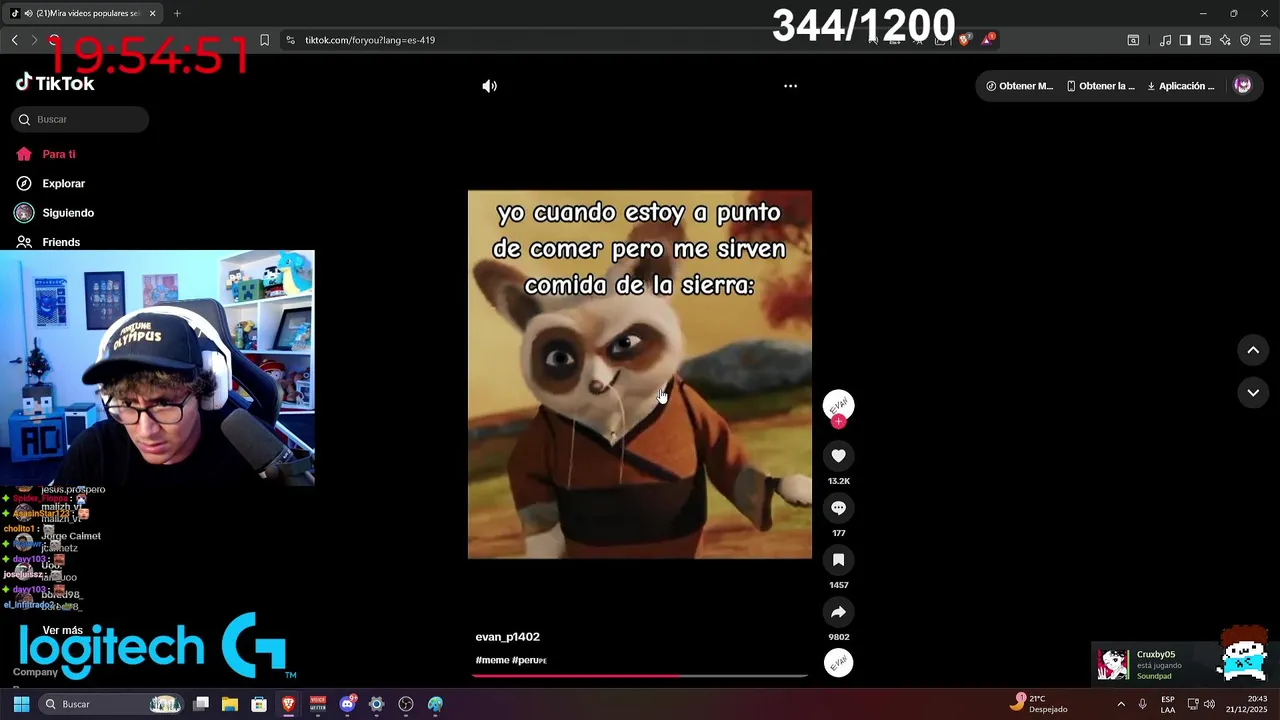This screenshot has height=720, width=1280.
Task: Open the TikTok profile avatar menu
Action: click(x=1243, y=86)
